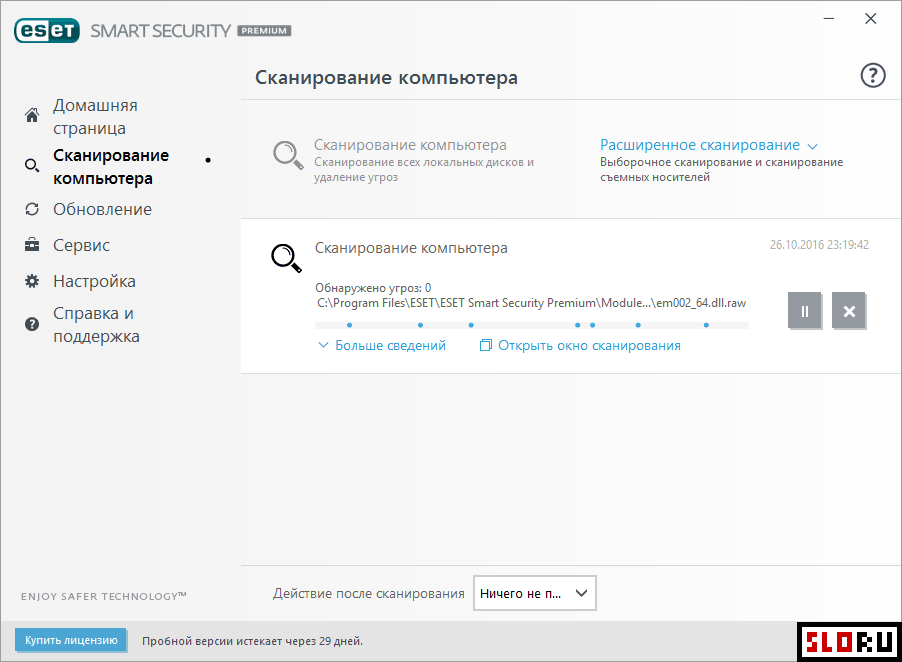The width and height of the screenshot is (902, 662).
Task: Click the running scan title Сканирование компьютера
Action: (411, 248)
